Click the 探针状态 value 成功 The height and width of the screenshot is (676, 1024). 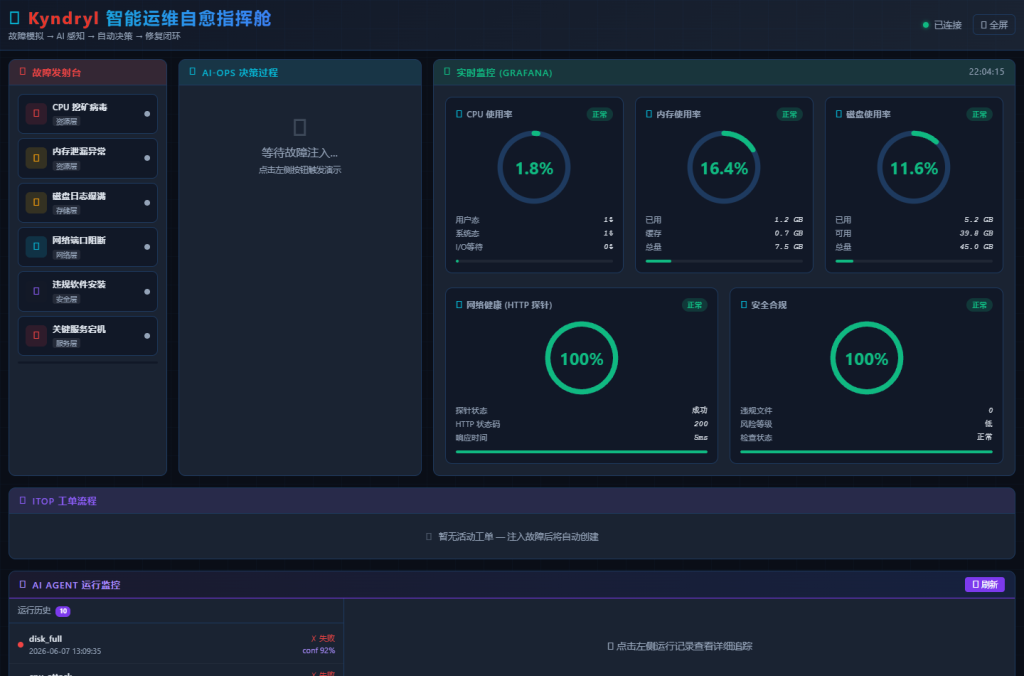[x=700, y=410]
